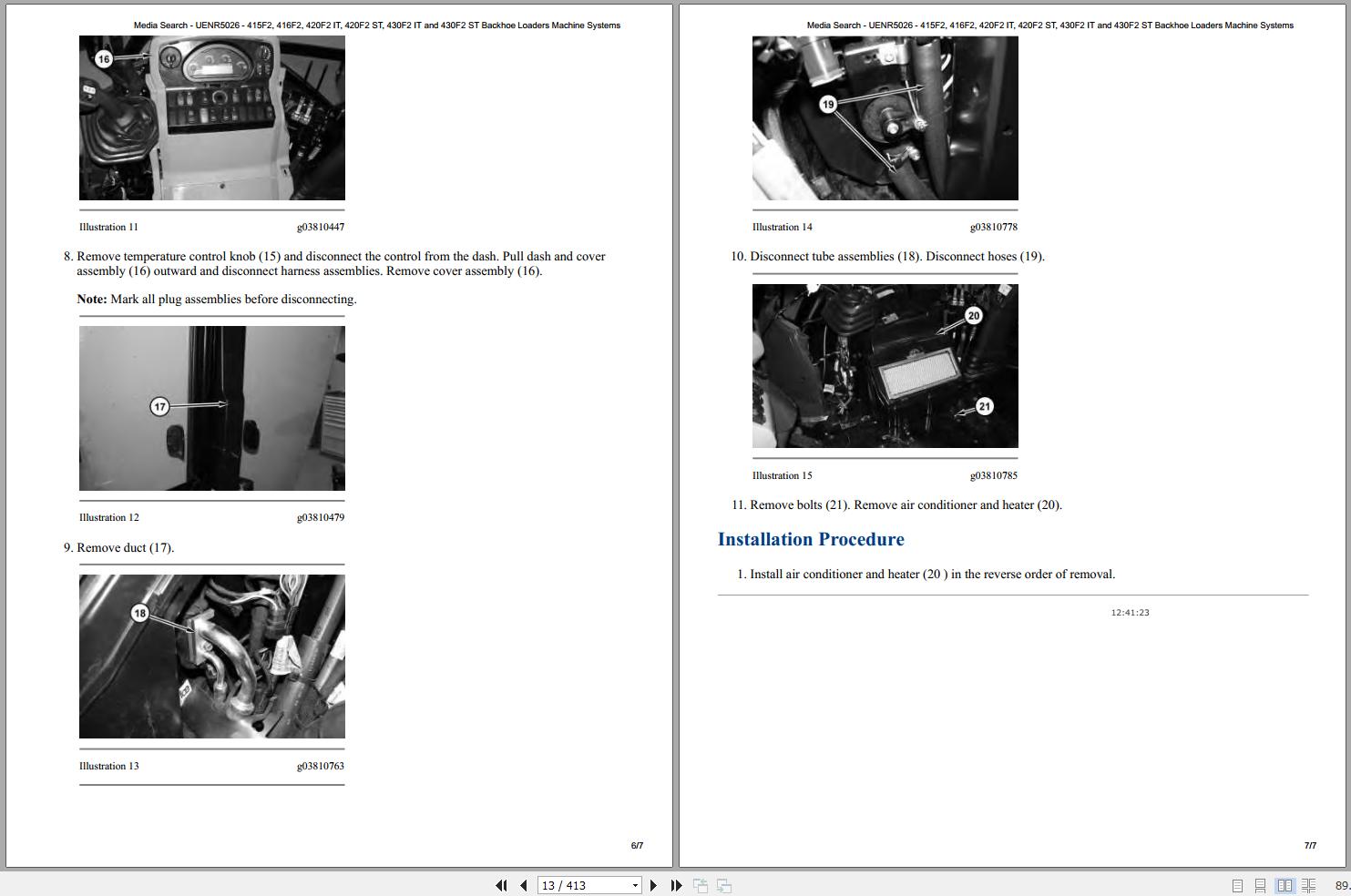Screen dimensions: 1351x896
Task: Select the highlighted two-page view icon
Action: point(1284,884)
